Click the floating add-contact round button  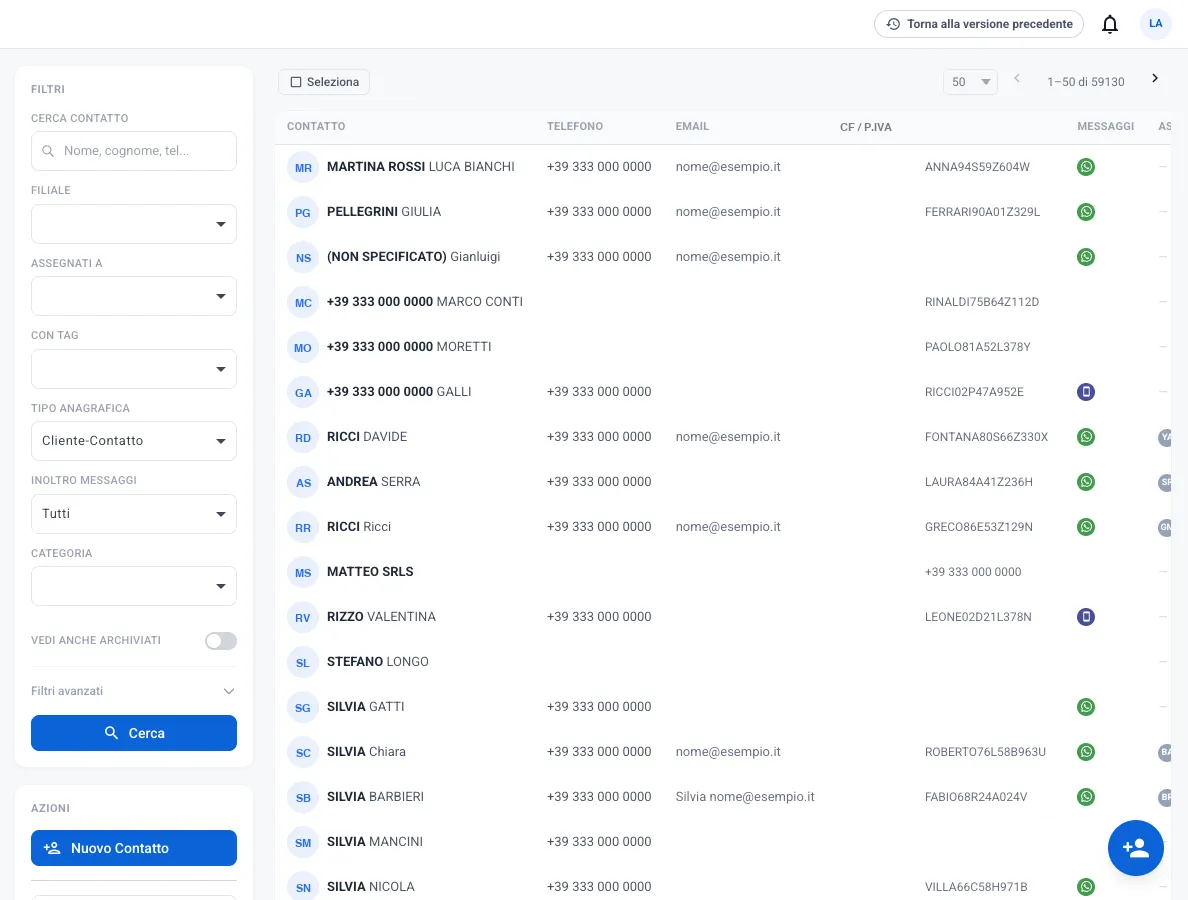(1135, 848)
